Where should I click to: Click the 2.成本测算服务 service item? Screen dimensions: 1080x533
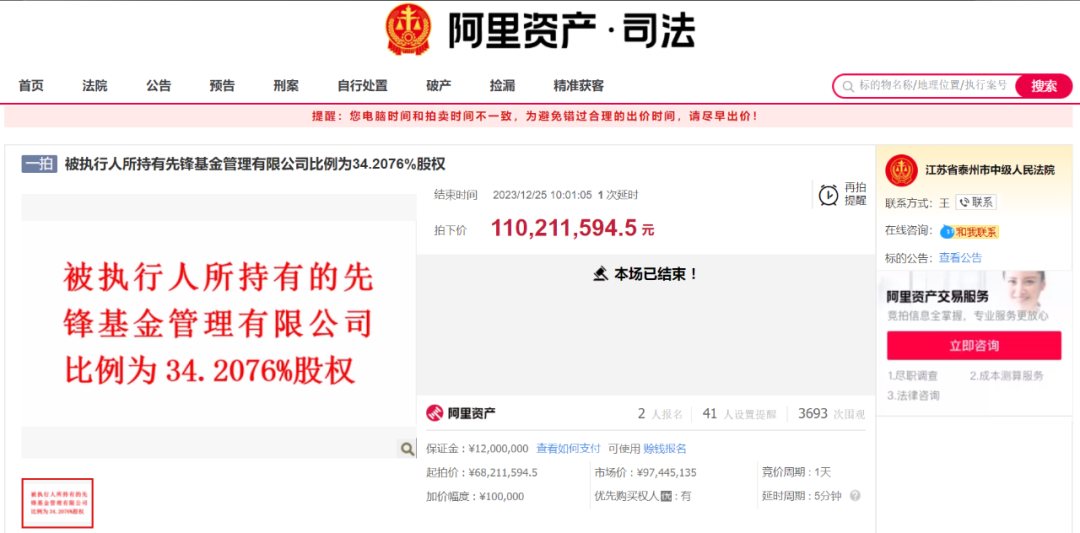[1006, 376]
